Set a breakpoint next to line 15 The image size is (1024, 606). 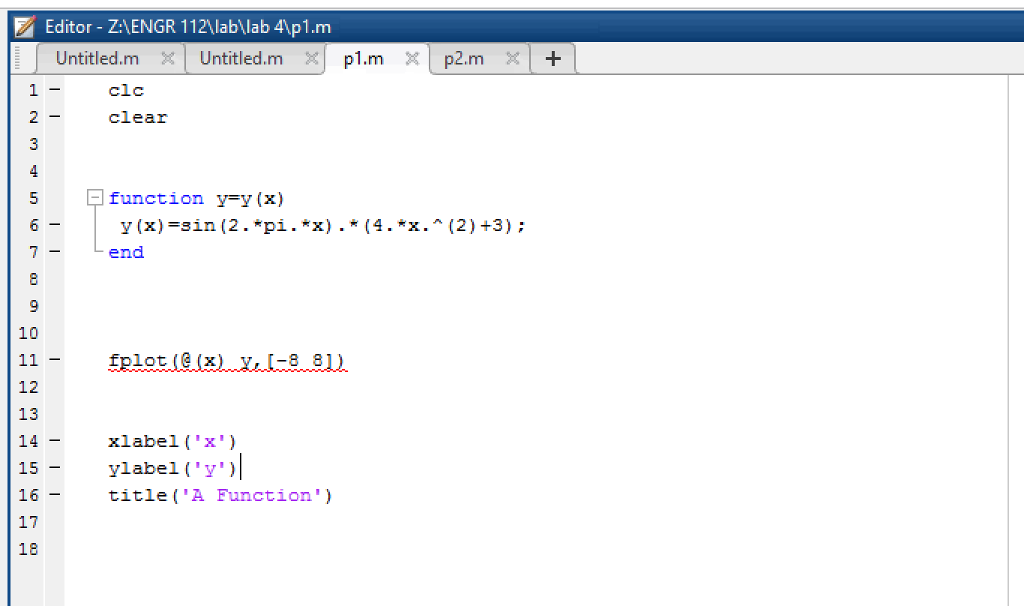pos(53,468)
